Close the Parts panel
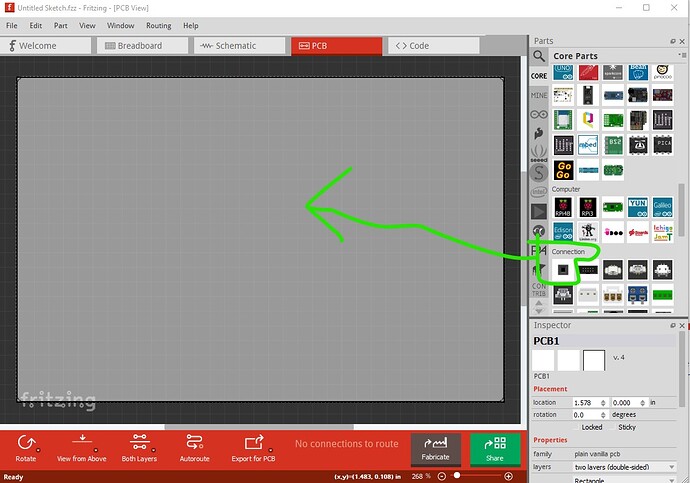 pos(682,41)
